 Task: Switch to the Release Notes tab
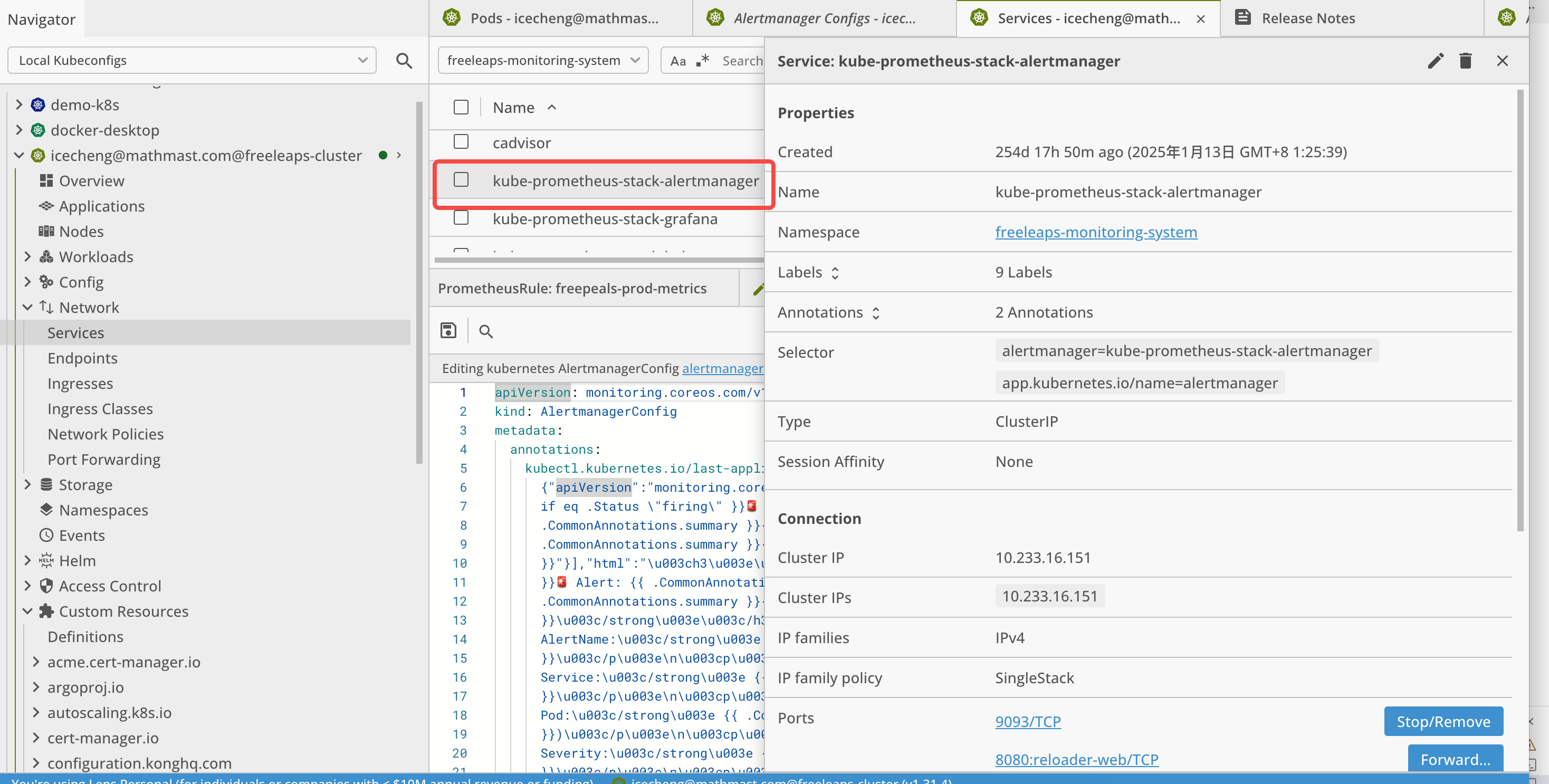click(1308, 18)
